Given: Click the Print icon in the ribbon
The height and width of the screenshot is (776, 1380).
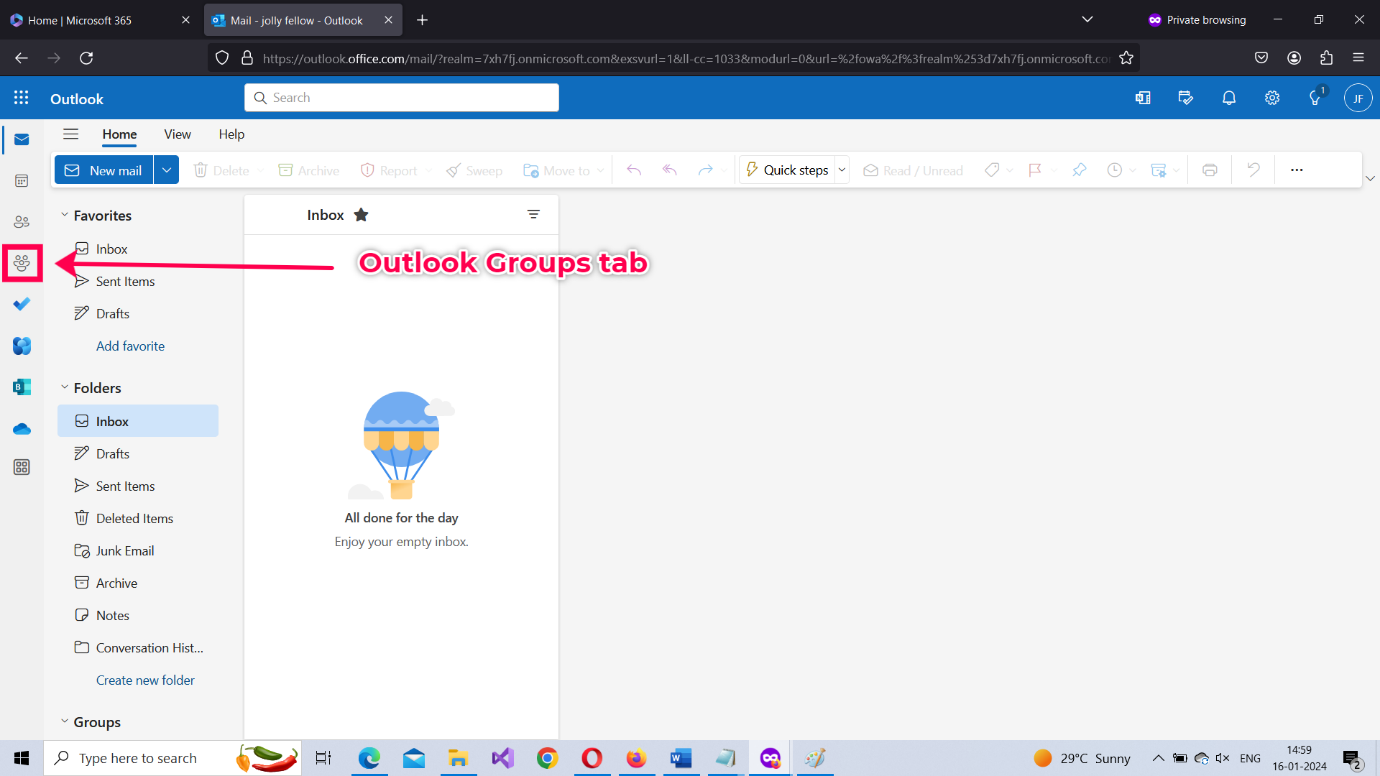Looking at the screenshot, I should click(x=1210, y=171).
